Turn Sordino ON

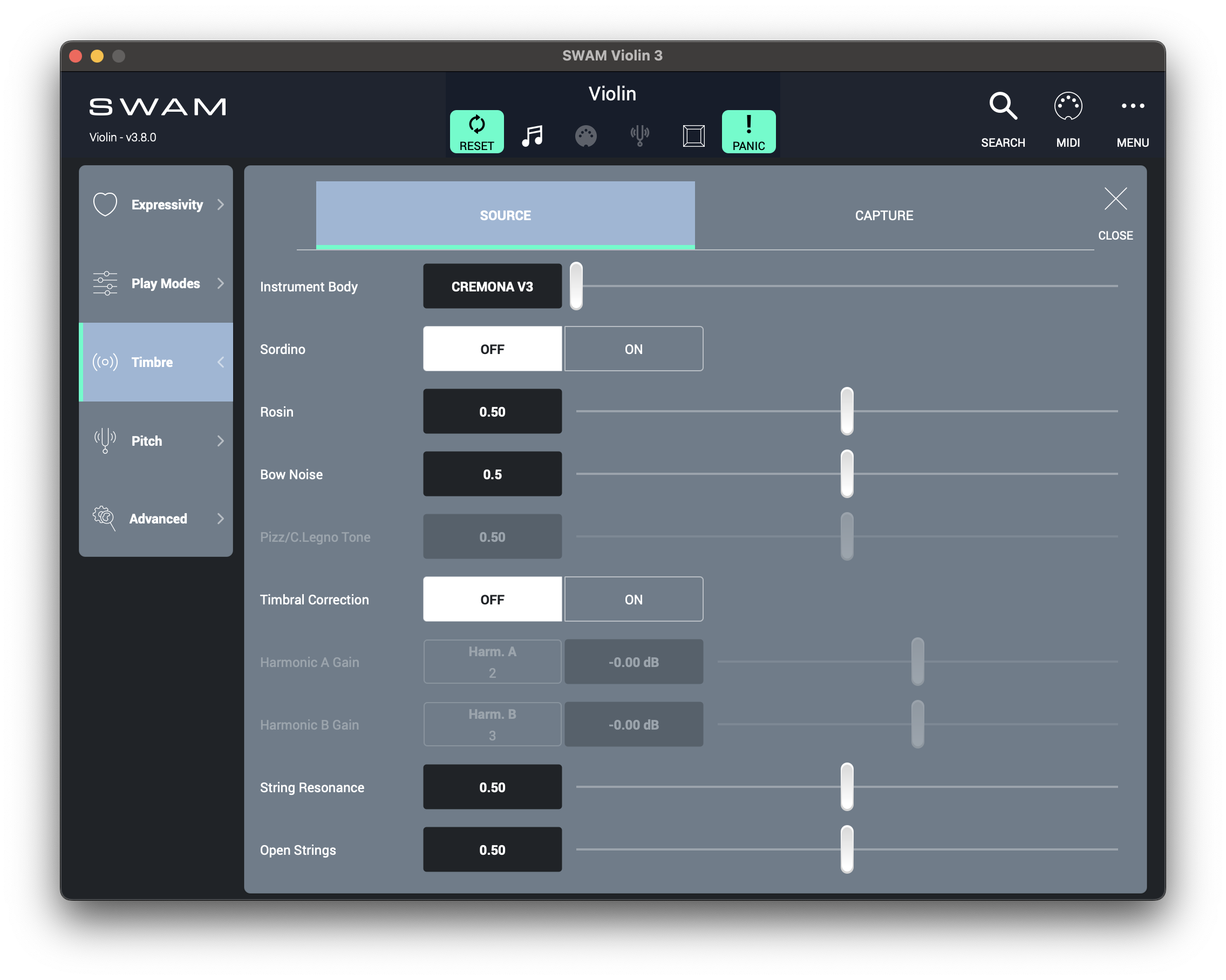pyautogui.click(x=634, y=349)
